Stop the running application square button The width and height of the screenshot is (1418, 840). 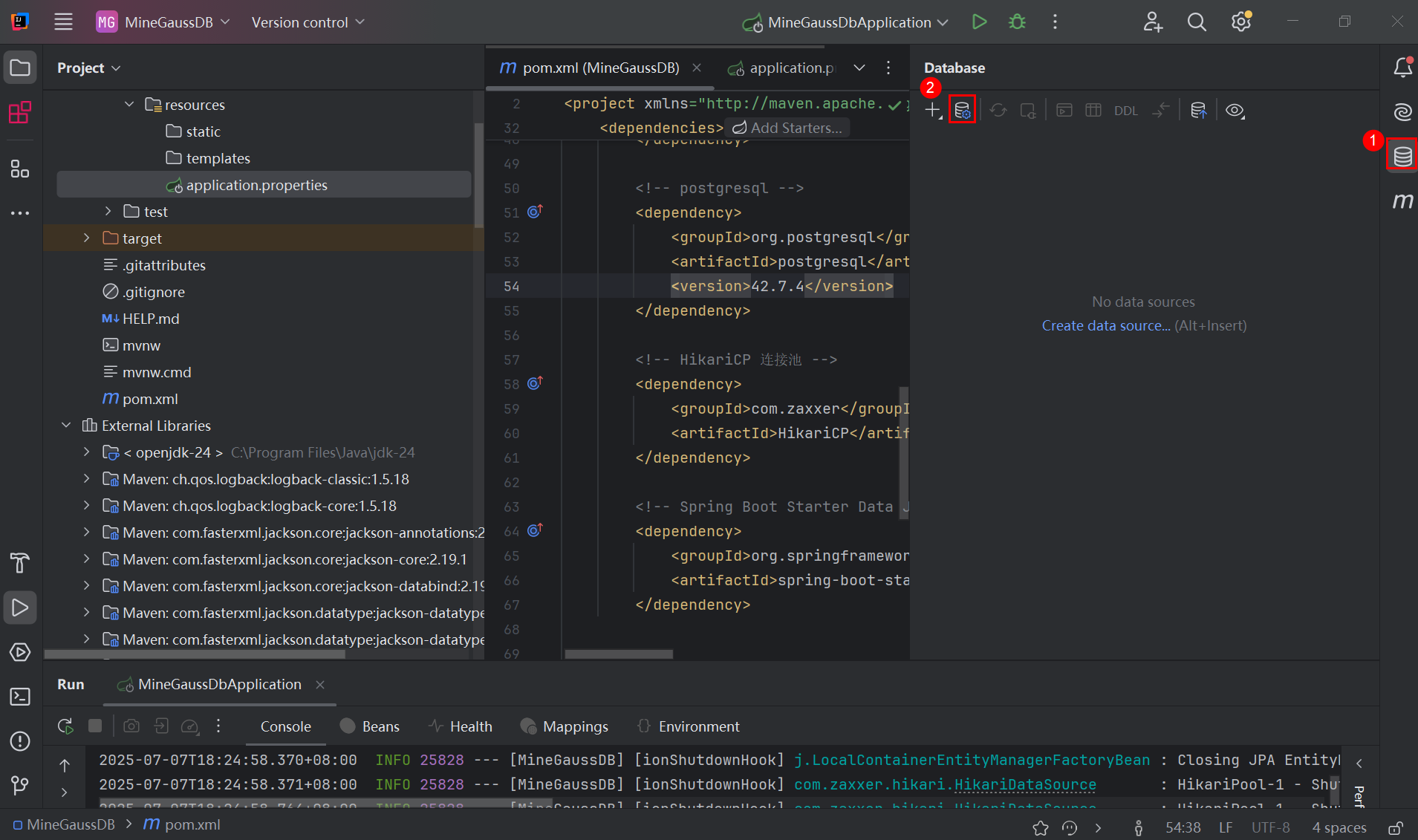(x=95, y=726)
